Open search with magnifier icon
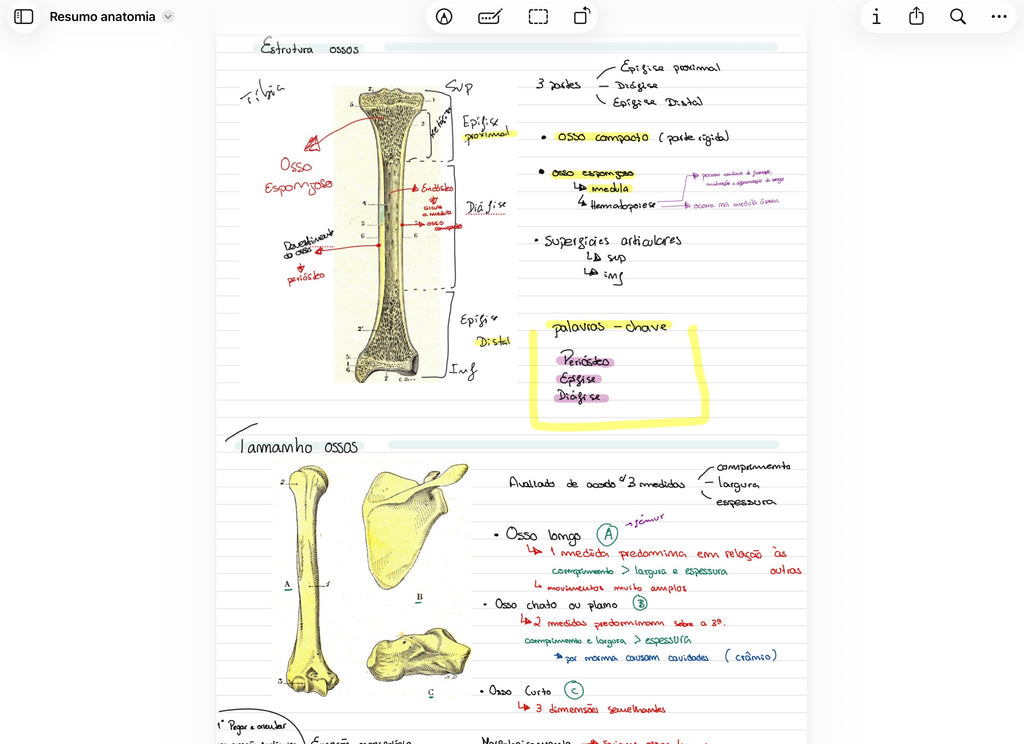 click(957, 17)
